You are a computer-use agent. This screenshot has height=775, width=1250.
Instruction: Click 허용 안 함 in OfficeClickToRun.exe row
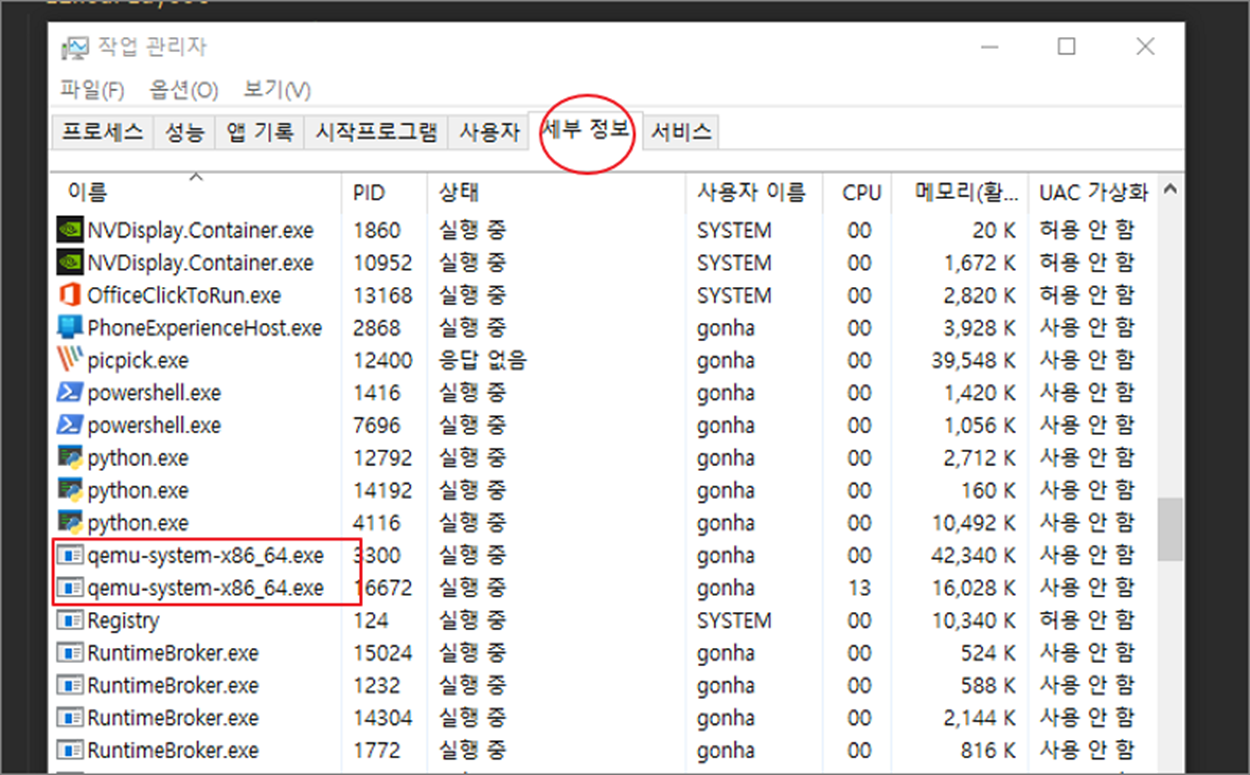1087,295
